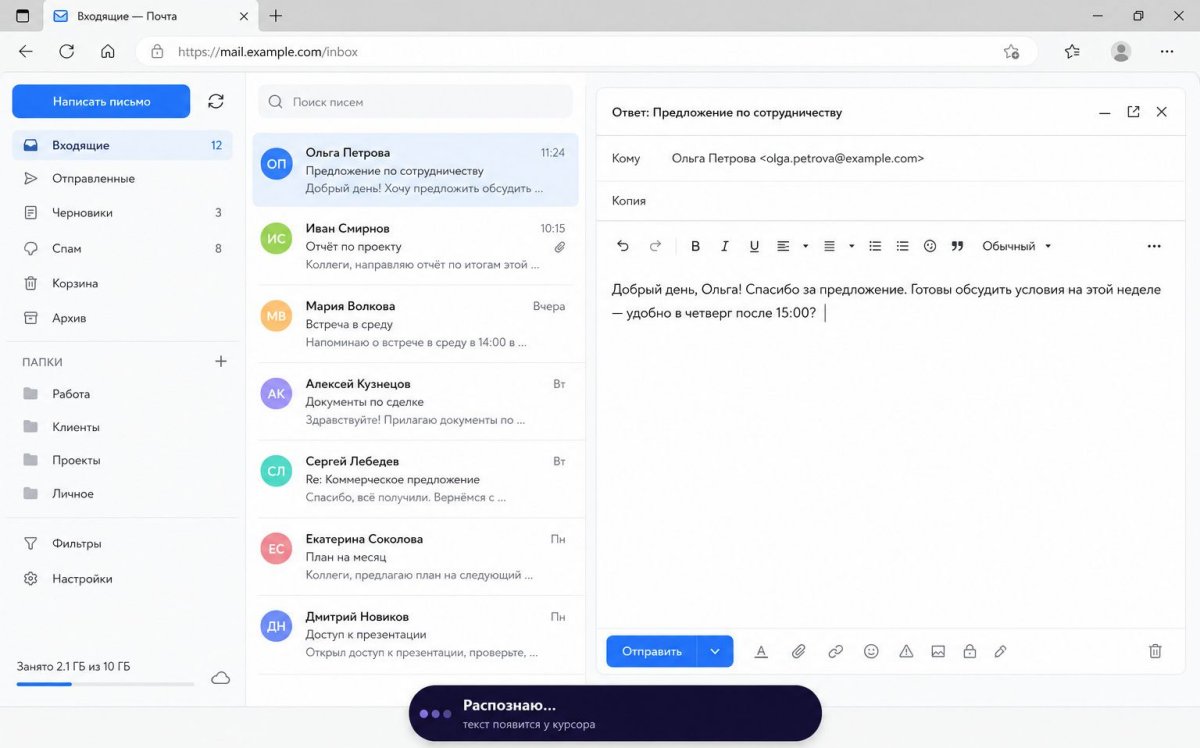Insert a hyperlink into the message
Screen dimensions: 1200x748
tap(835, 651)
